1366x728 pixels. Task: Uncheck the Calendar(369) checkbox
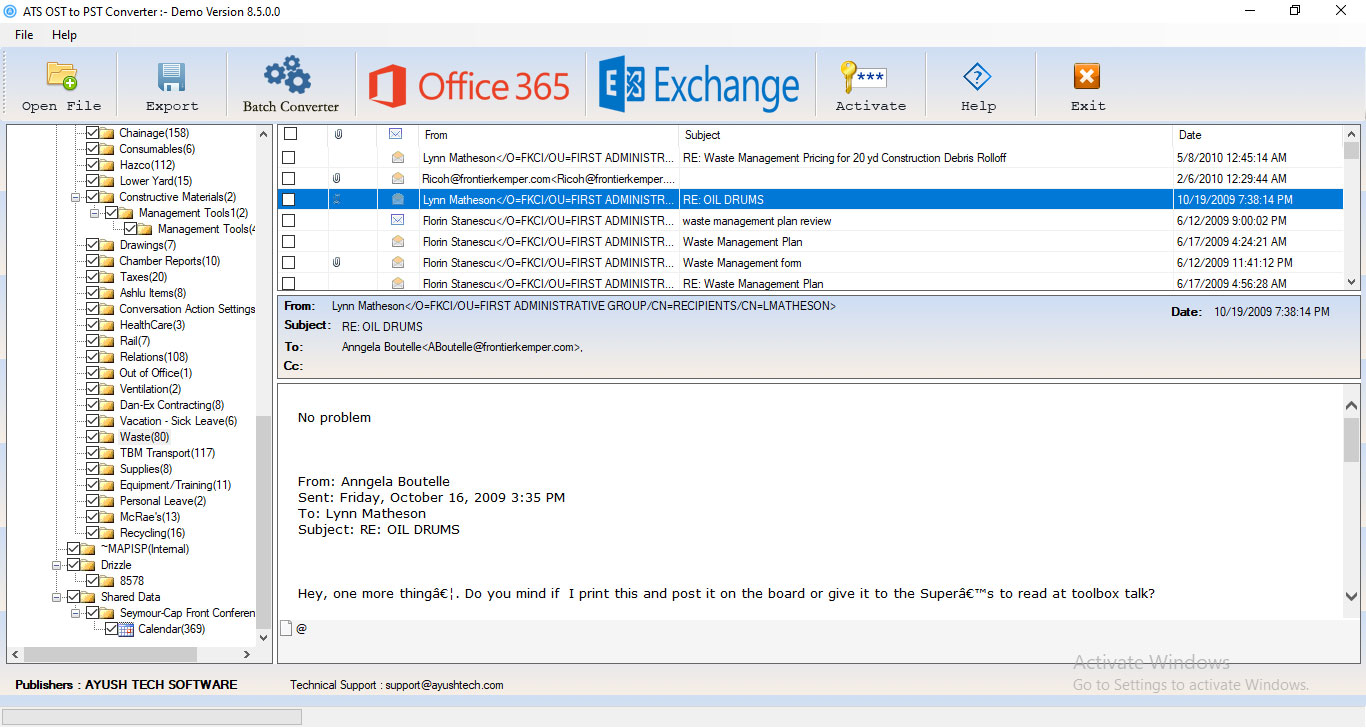pyautogui.click(x=111, y=629)
